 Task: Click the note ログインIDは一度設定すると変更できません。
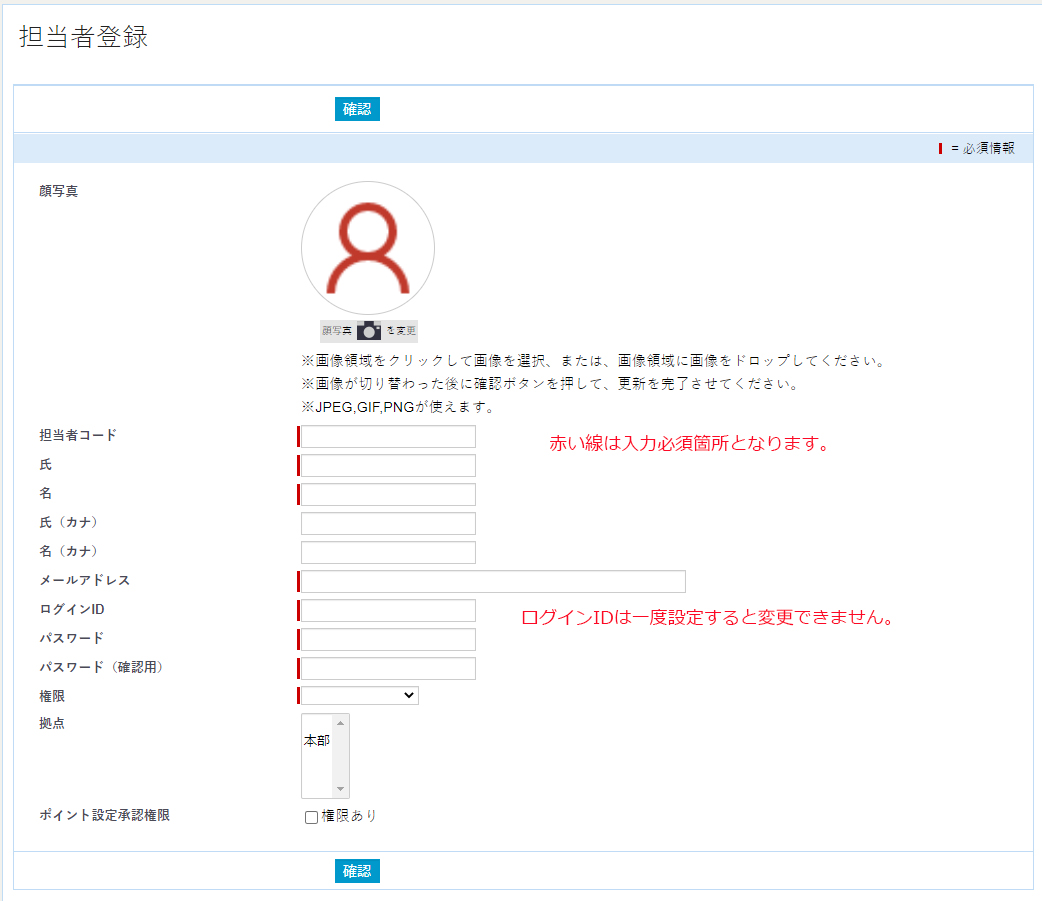click(707, 617)
